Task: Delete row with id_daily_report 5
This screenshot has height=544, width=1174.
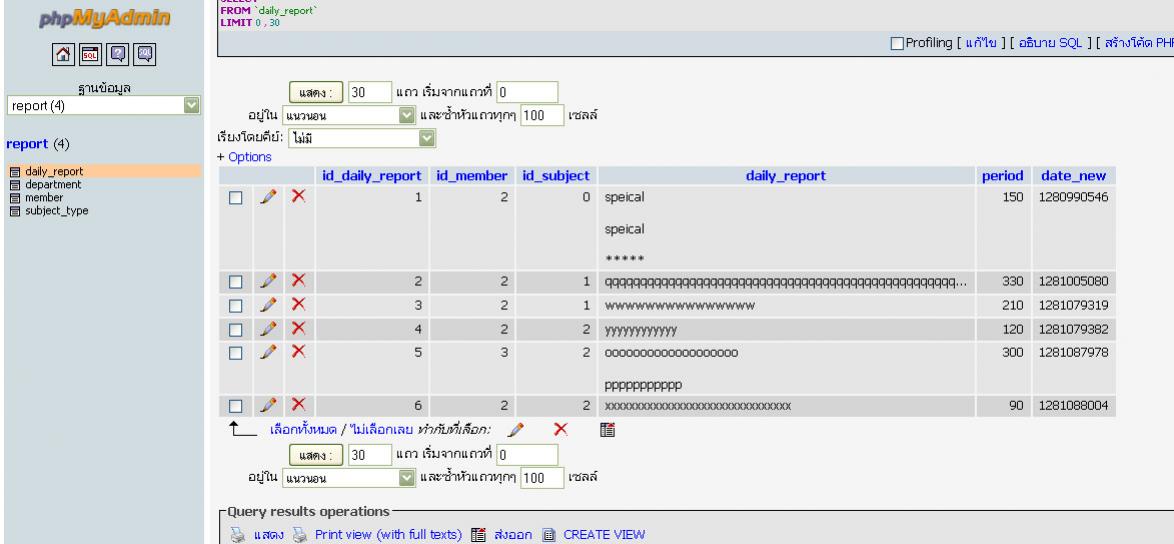Action: [299, 351]
